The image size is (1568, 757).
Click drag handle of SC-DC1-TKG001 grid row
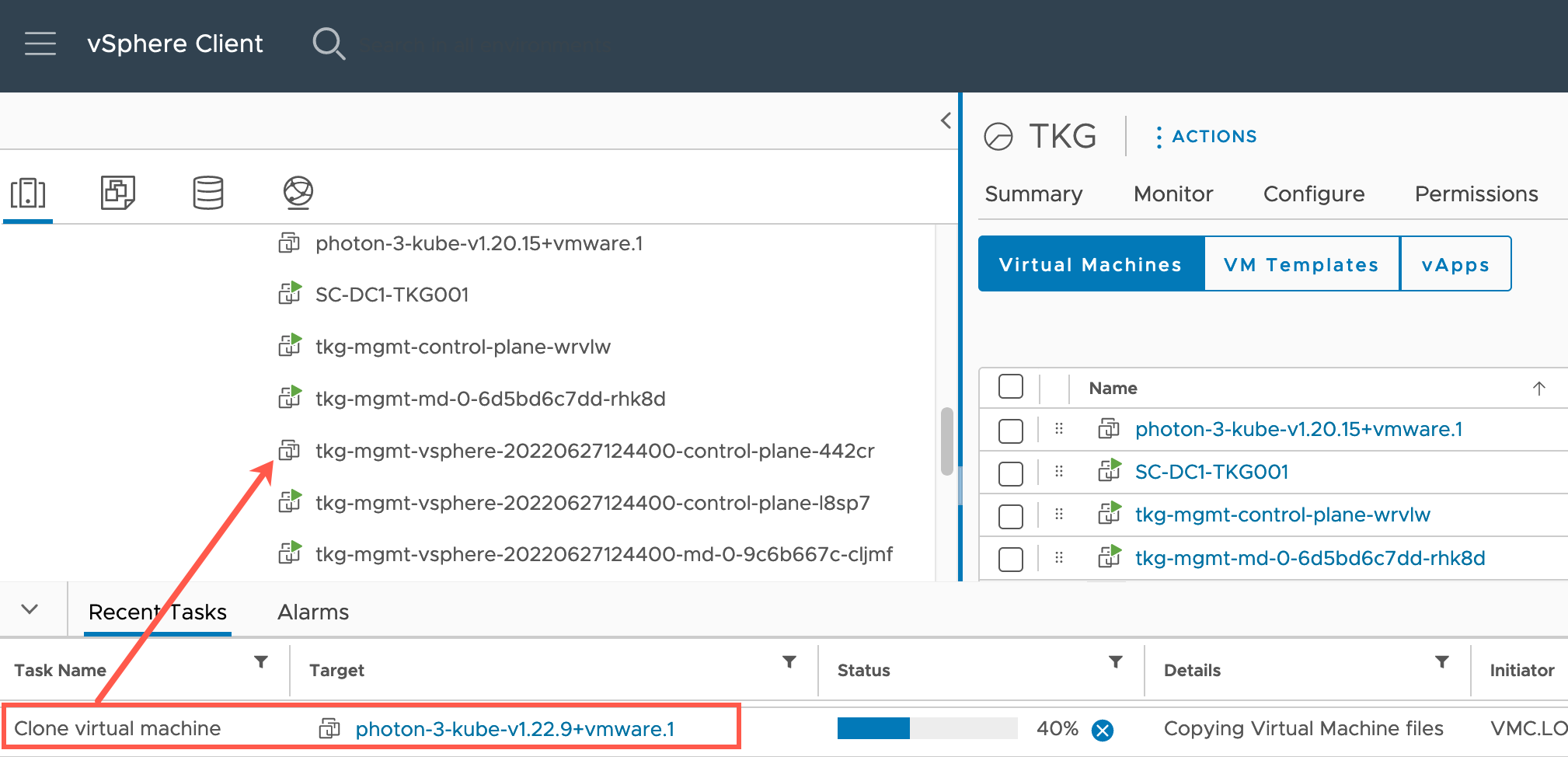point(1059,472)
